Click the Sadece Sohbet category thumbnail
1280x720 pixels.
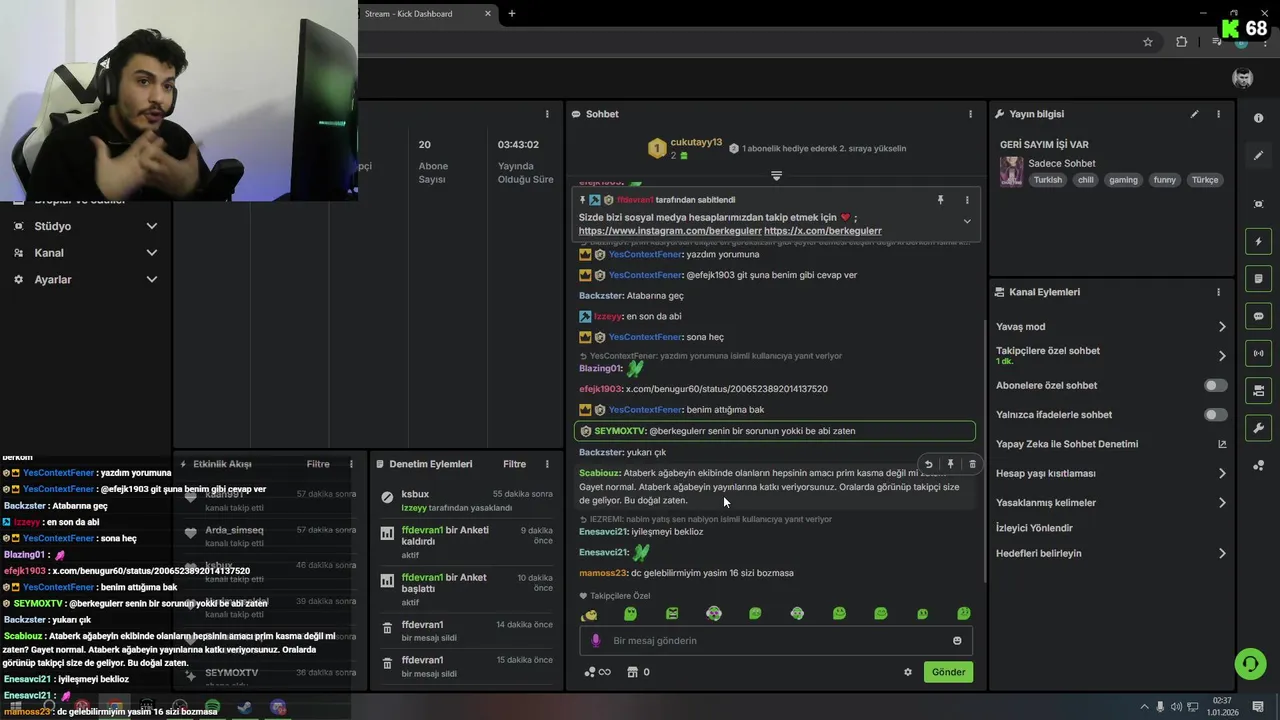coord(1012,171)
